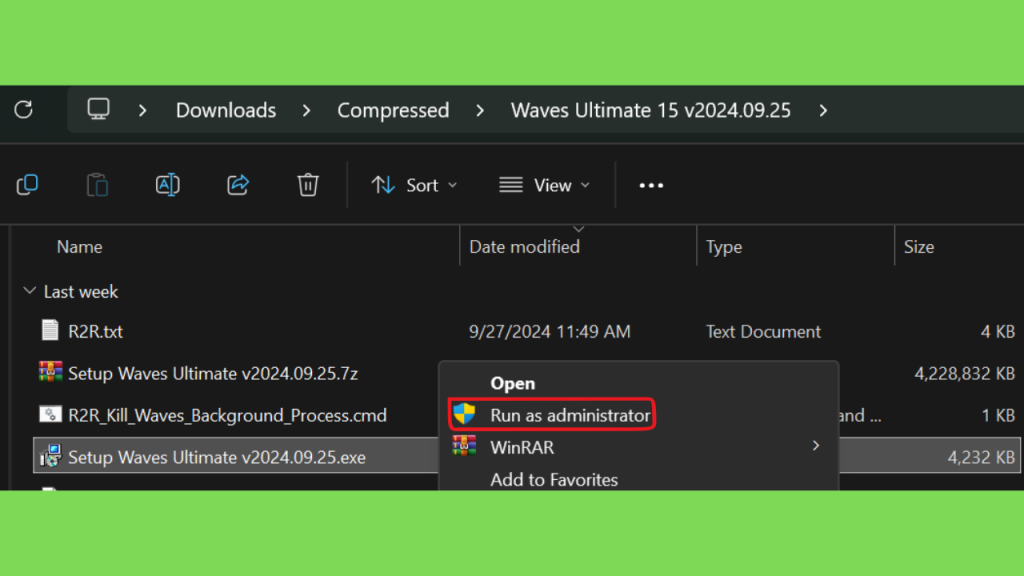Open the See more three-dots menu
The width and height of the screenshot is (1024, 576).
(x=651, y=185)
